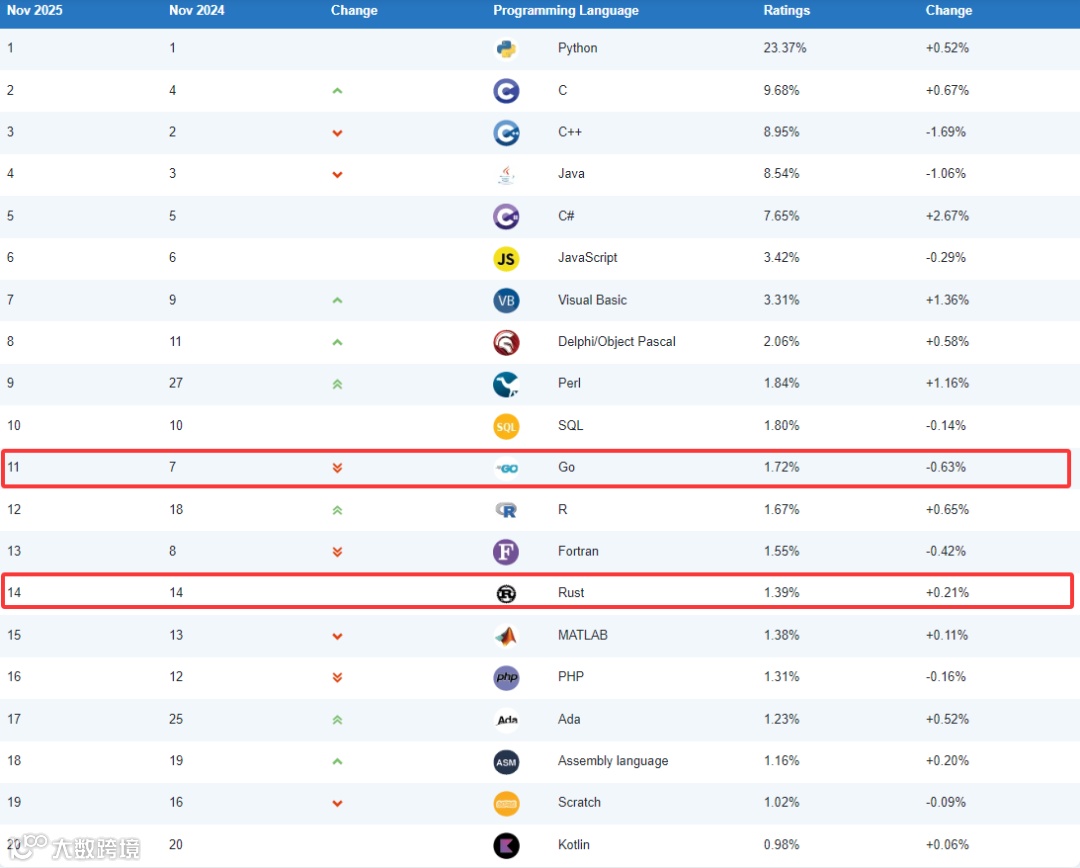The height and width of the screenshot is (868, 1080).
Task: Click the red down arrow in C++ row
Action: click(x=338, y=133)
